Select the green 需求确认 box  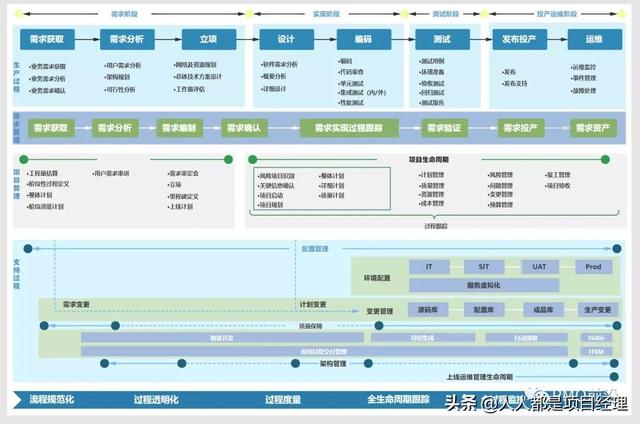244,128
